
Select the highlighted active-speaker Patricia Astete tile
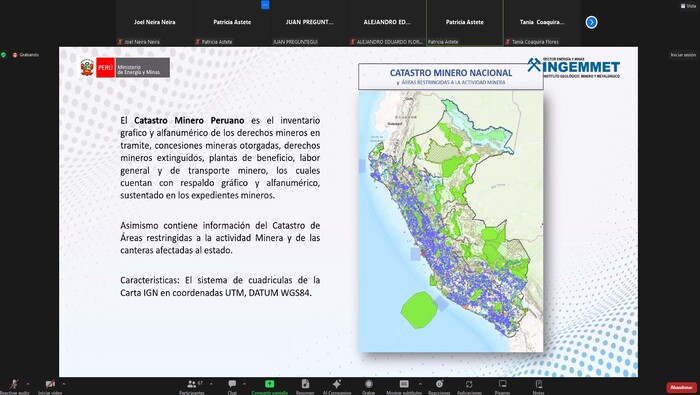coord(465,23)
